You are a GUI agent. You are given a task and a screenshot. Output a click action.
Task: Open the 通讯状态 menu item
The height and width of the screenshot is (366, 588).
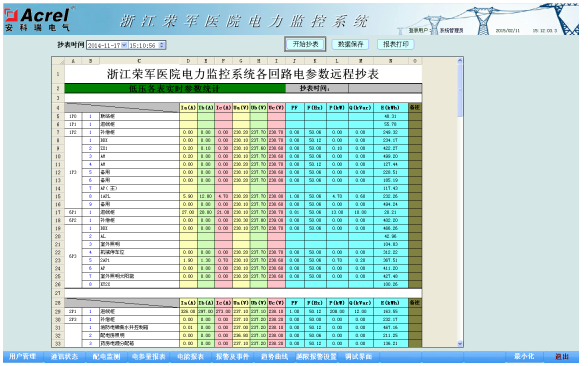64,357
